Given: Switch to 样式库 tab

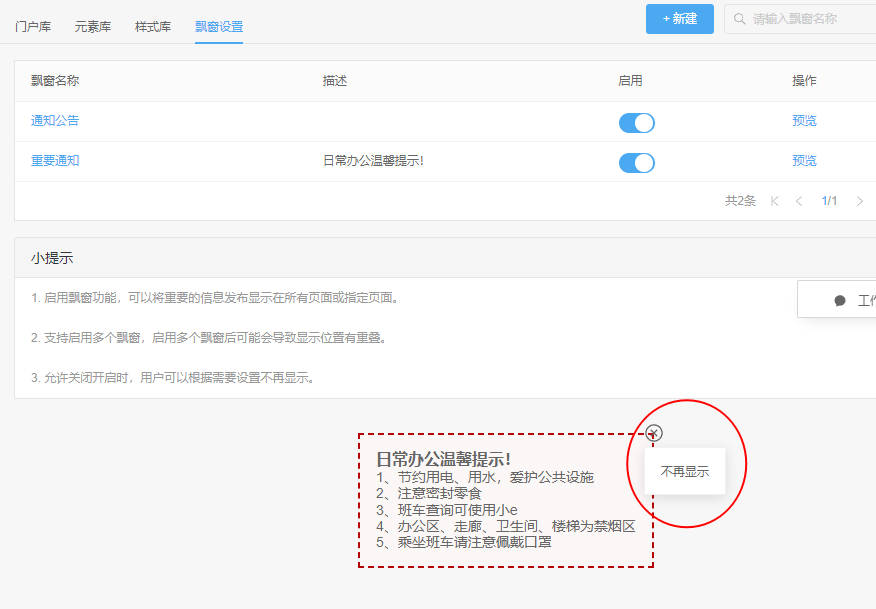Looking at the screenshot, I should pos(153,26).
